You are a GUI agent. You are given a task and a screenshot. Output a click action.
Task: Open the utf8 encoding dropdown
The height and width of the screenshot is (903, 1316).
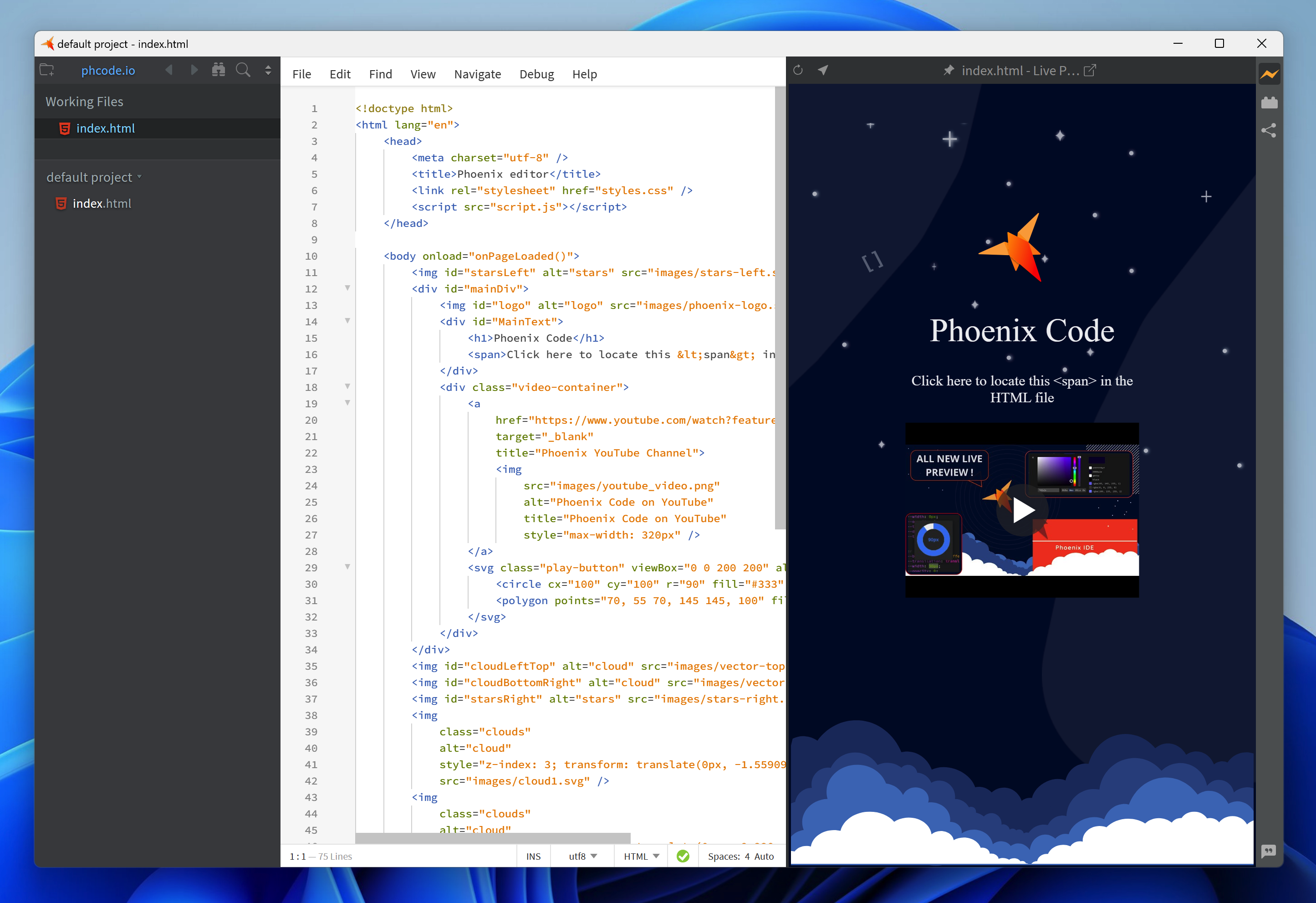(x=583, y=857)
